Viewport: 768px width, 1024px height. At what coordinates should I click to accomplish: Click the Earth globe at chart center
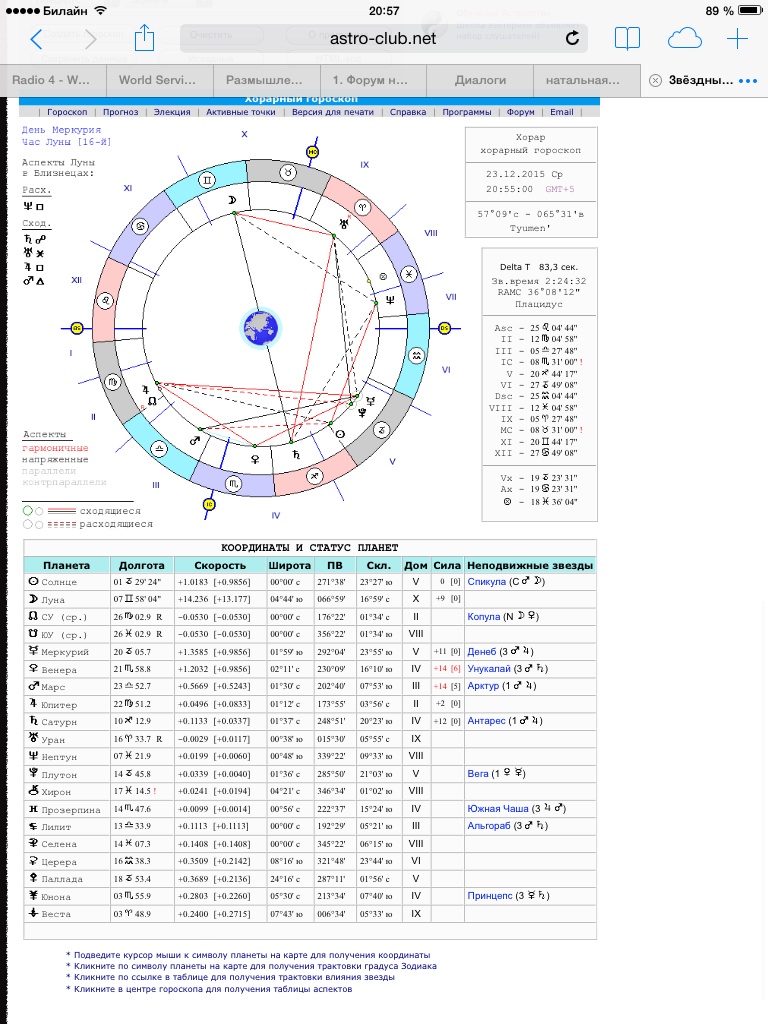[261, 328]
